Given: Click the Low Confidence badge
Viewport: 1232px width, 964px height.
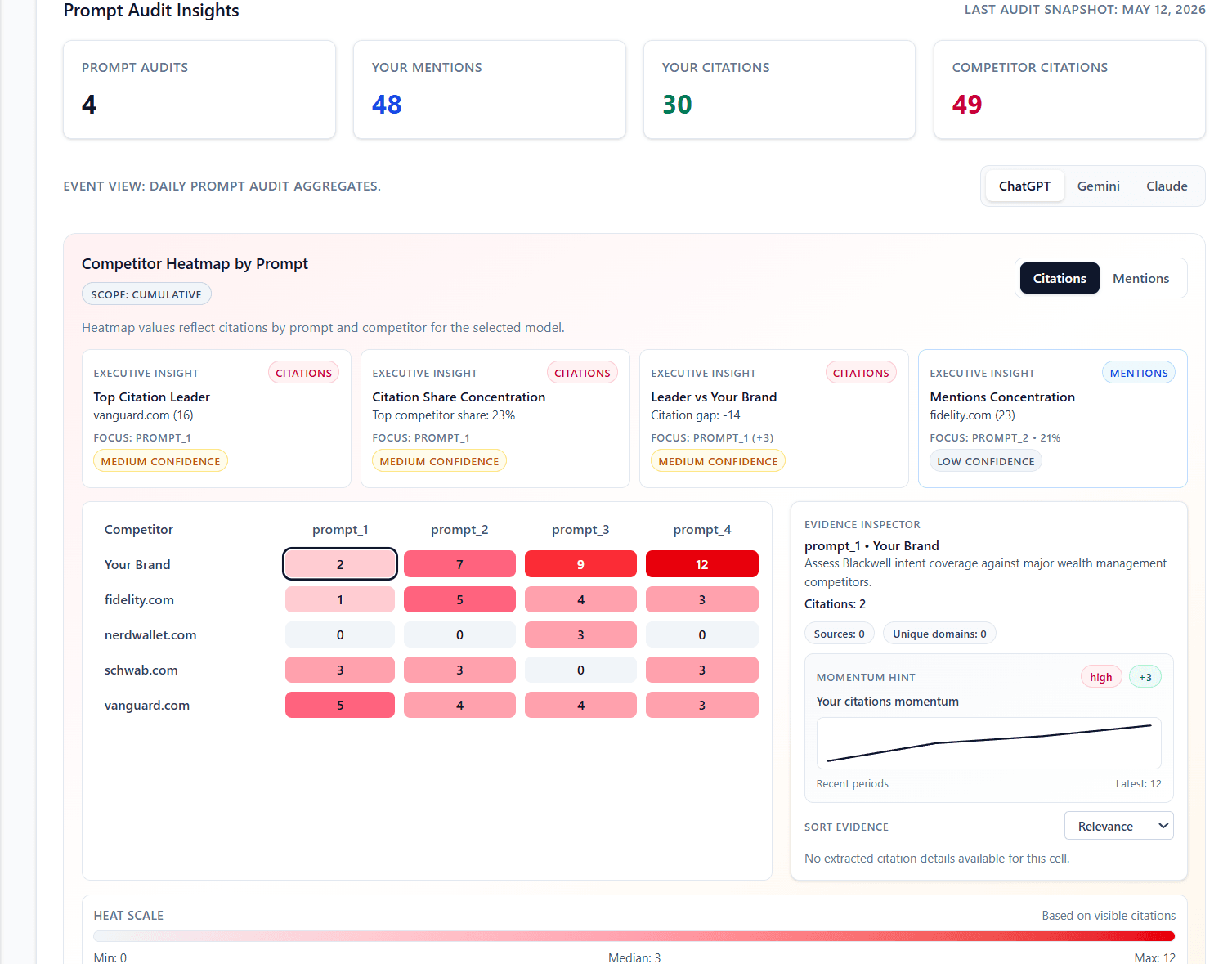Looking at the screenshot, I should (x=985, y=461).
